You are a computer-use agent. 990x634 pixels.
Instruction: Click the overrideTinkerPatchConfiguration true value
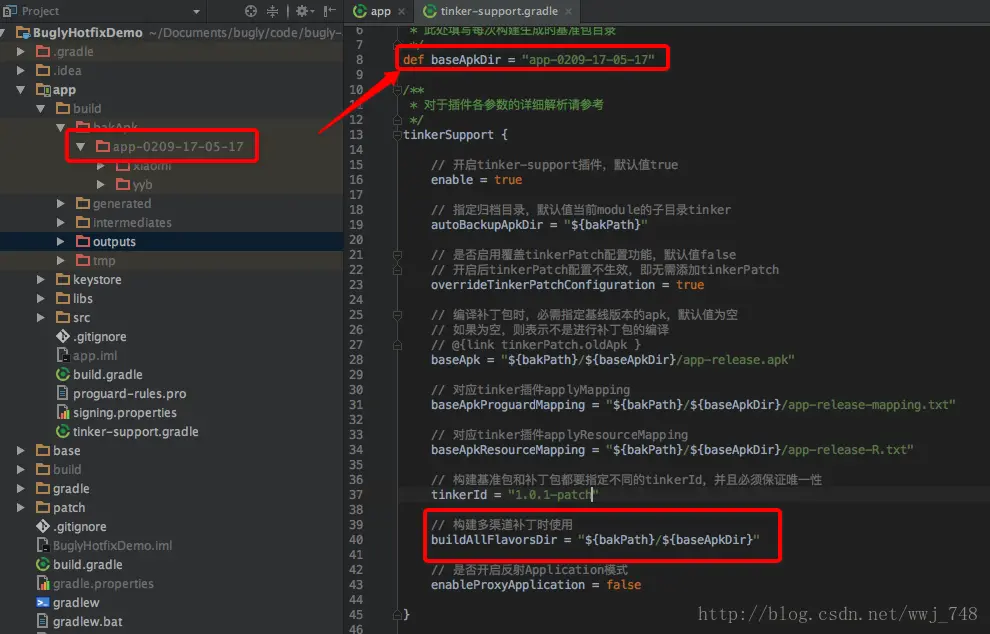pyautogui.click(x=689, y=285)
